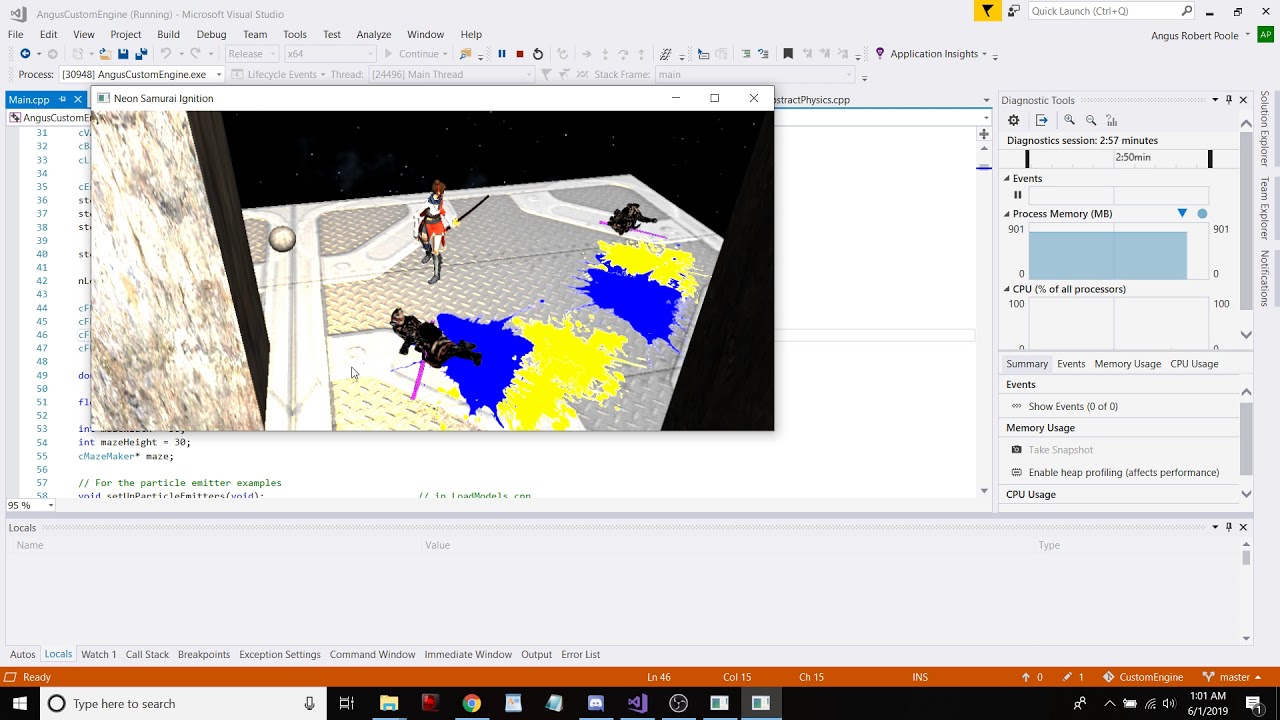Image resolution: width=1280 pixels, height=720 pixels.
Task: Open Task View on the taskbar
Action: tap(346, 703)
